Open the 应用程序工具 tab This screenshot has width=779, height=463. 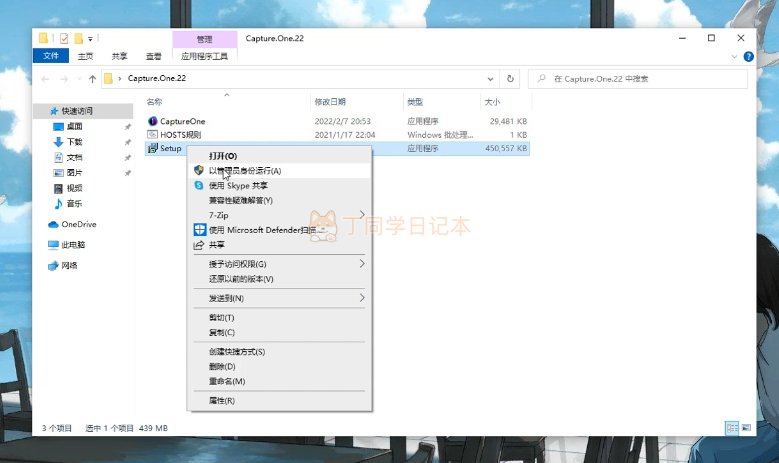pos(204,56)
